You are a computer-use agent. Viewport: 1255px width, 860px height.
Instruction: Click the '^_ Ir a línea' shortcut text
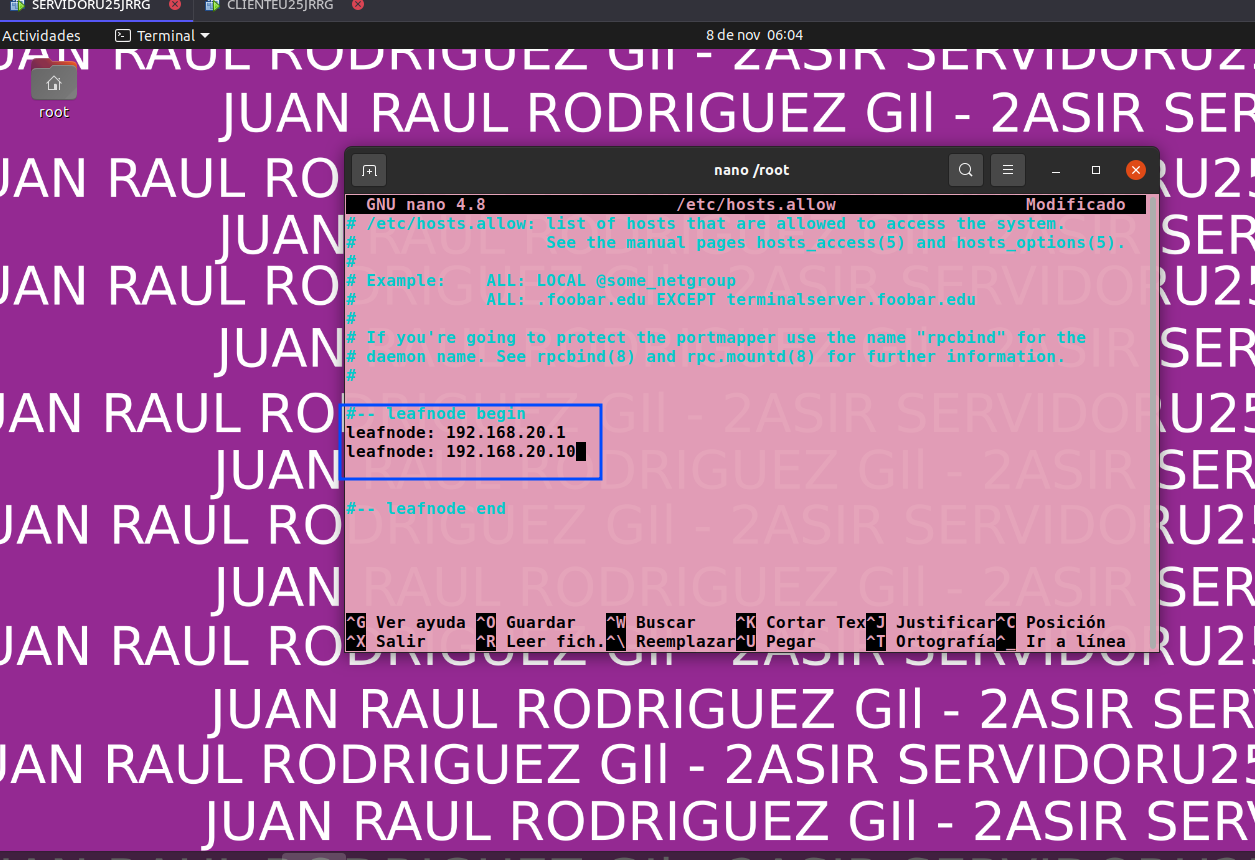pos(1061,642)
